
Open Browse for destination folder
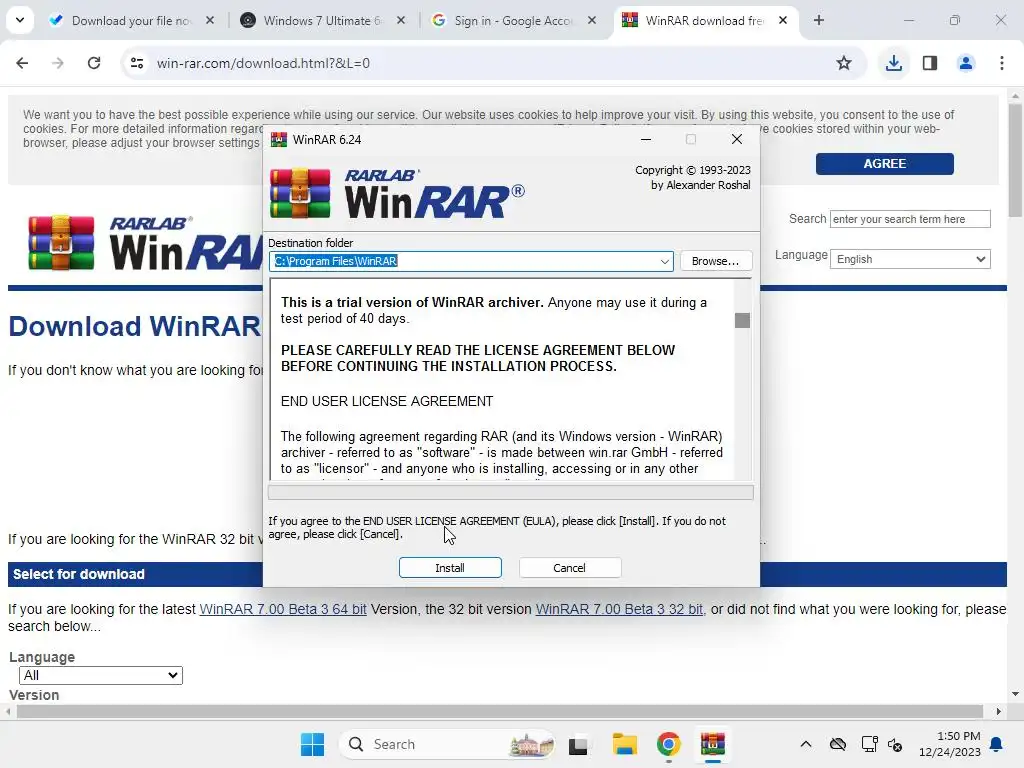click(x=716, y=261)
